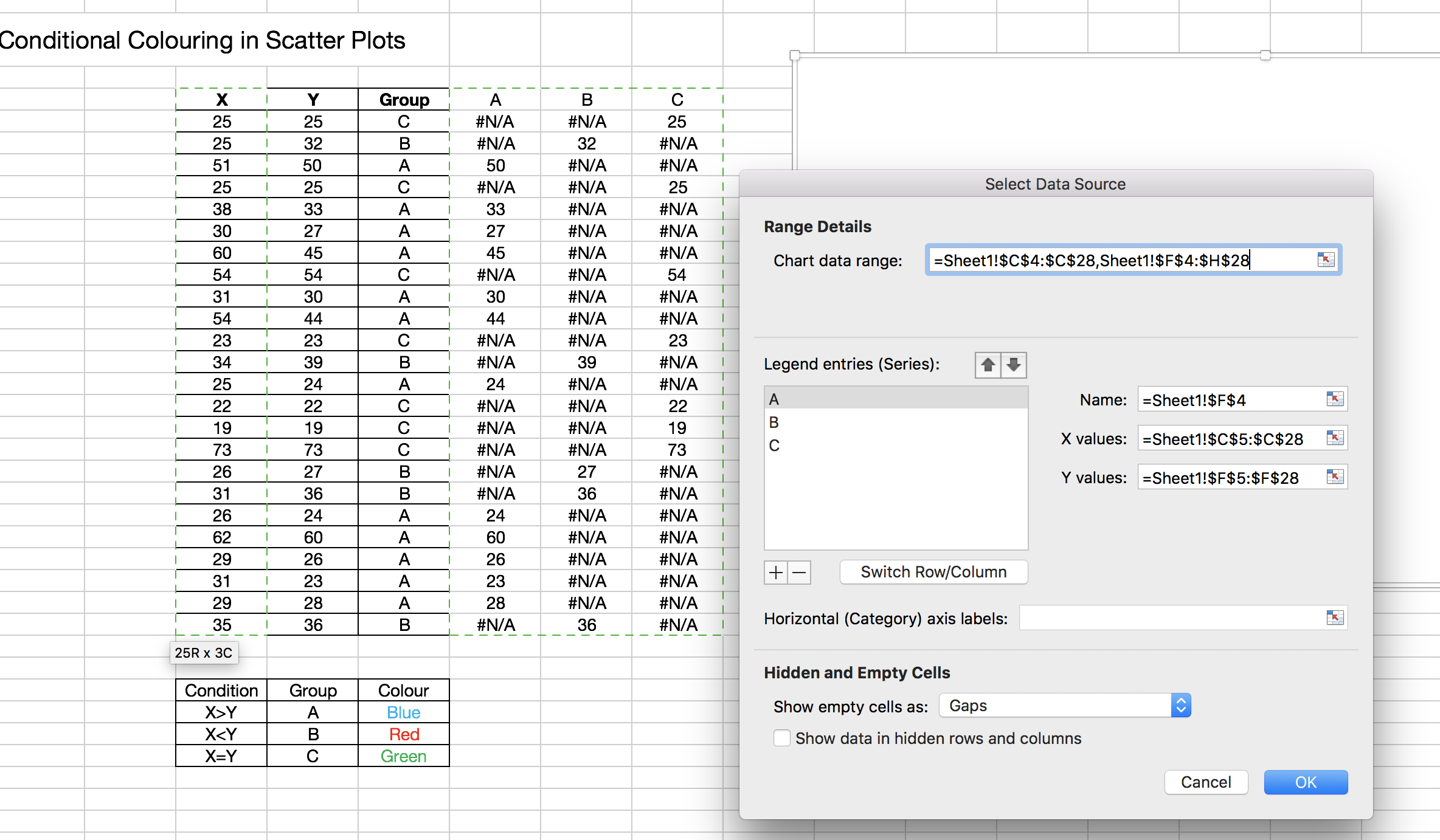
Task: Click the range selector icon beside Y values
Action: point(1335,477)
